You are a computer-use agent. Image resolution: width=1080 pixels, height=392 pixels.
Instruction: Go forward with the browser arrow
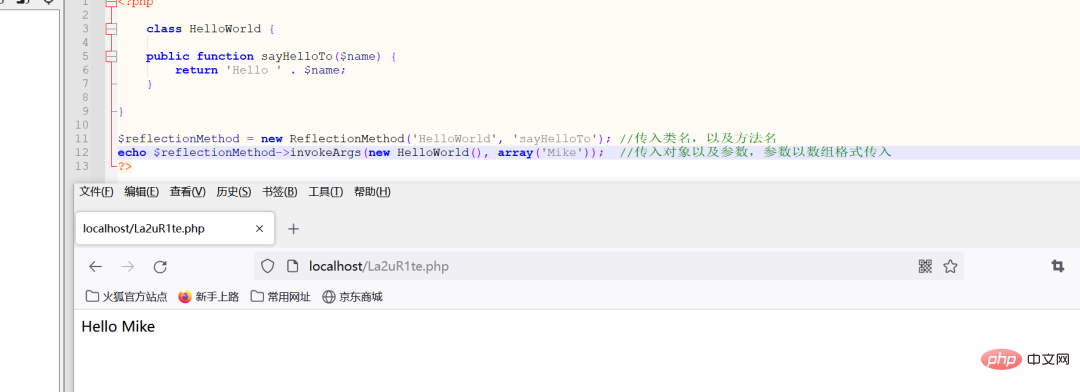tap(128, 267)
